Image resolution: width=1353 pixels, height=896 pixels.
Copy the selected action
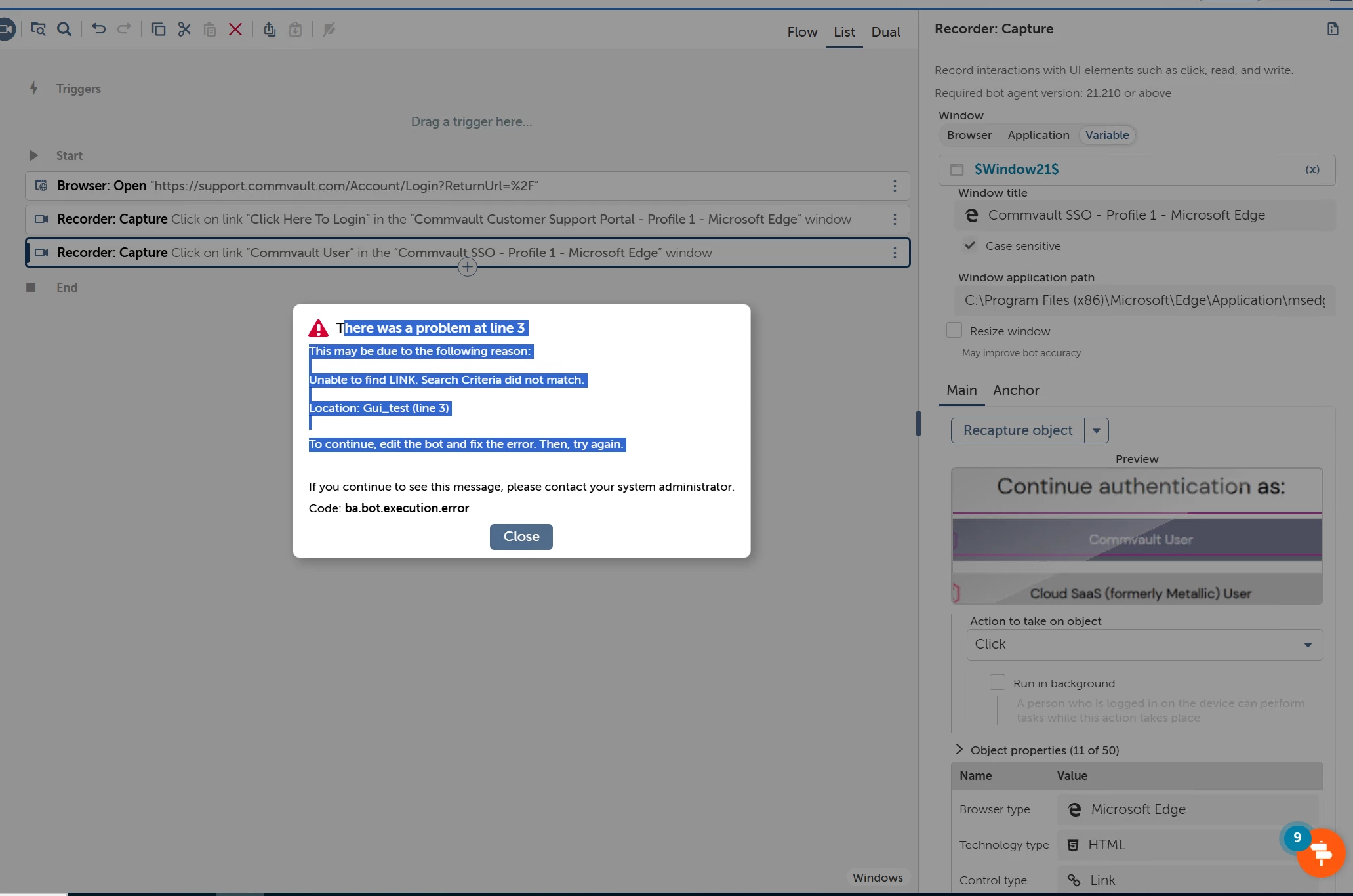click(x=158, y=30)
